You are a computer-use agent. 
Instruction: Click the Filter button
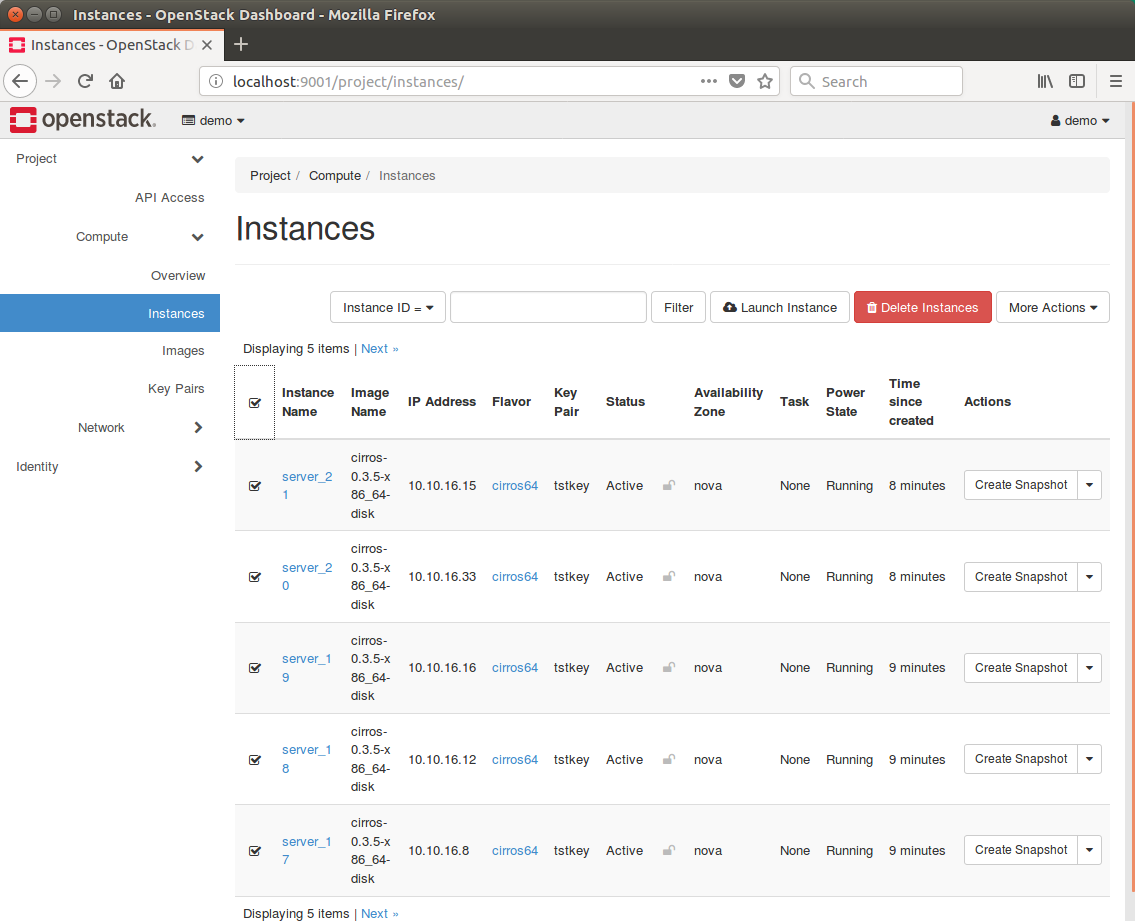point(678,308)
